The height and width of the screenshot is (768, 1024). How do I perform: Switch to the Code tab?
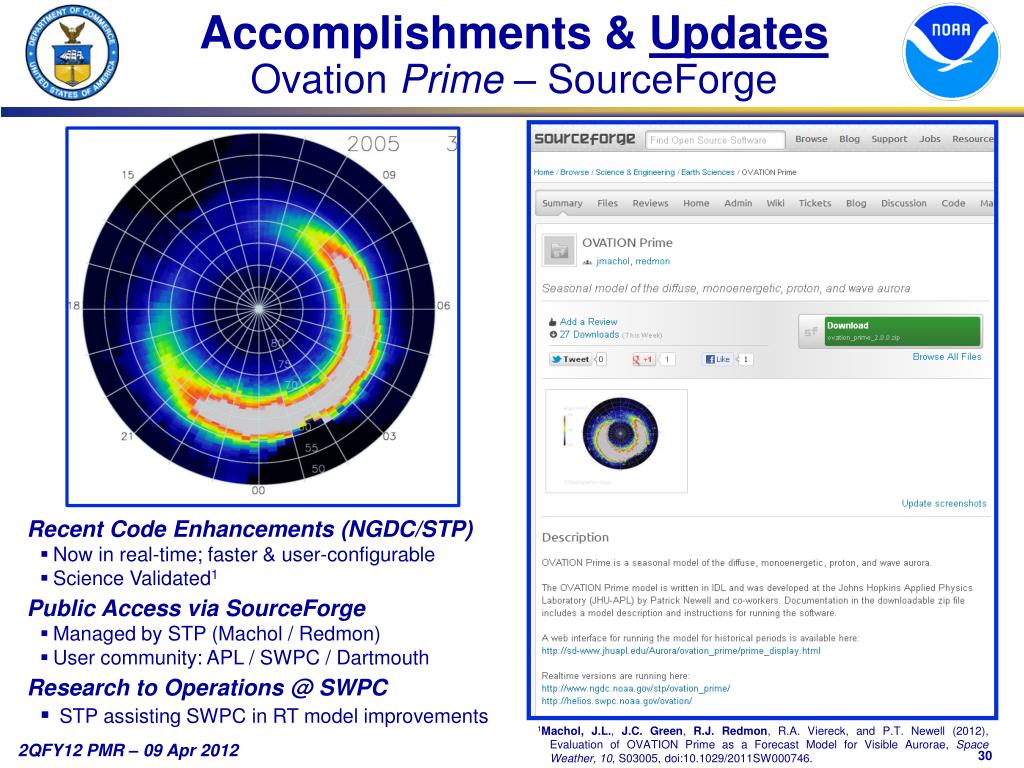click(953, 203)
